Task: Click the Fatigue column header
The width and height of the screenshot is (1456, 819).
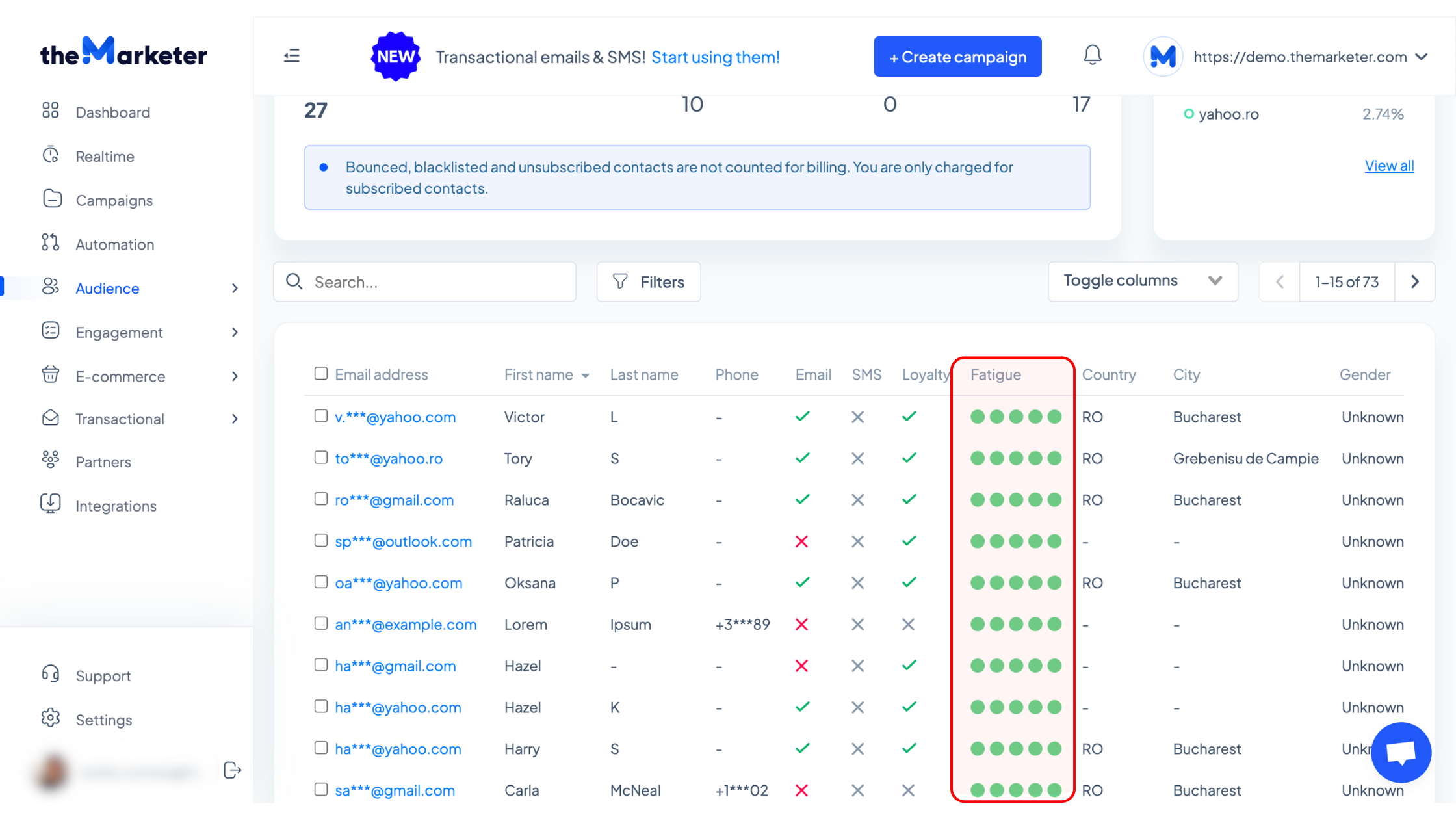Action: 995,374
